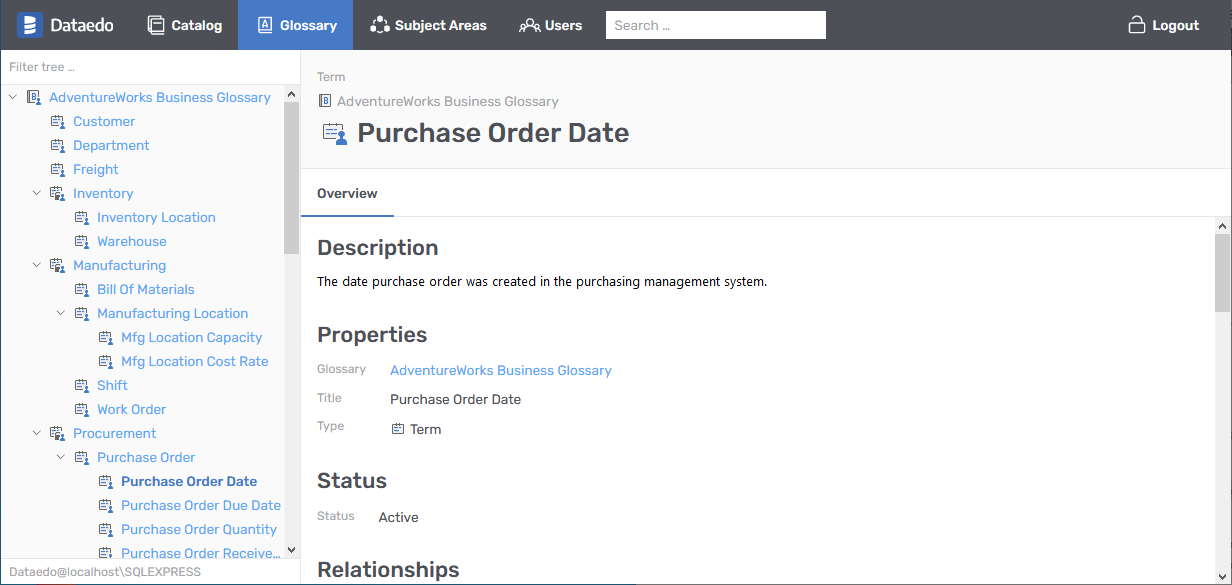
Task: Open AdventureWorks Business Glossary link in Properties
Action: click(x=500, y=370)
